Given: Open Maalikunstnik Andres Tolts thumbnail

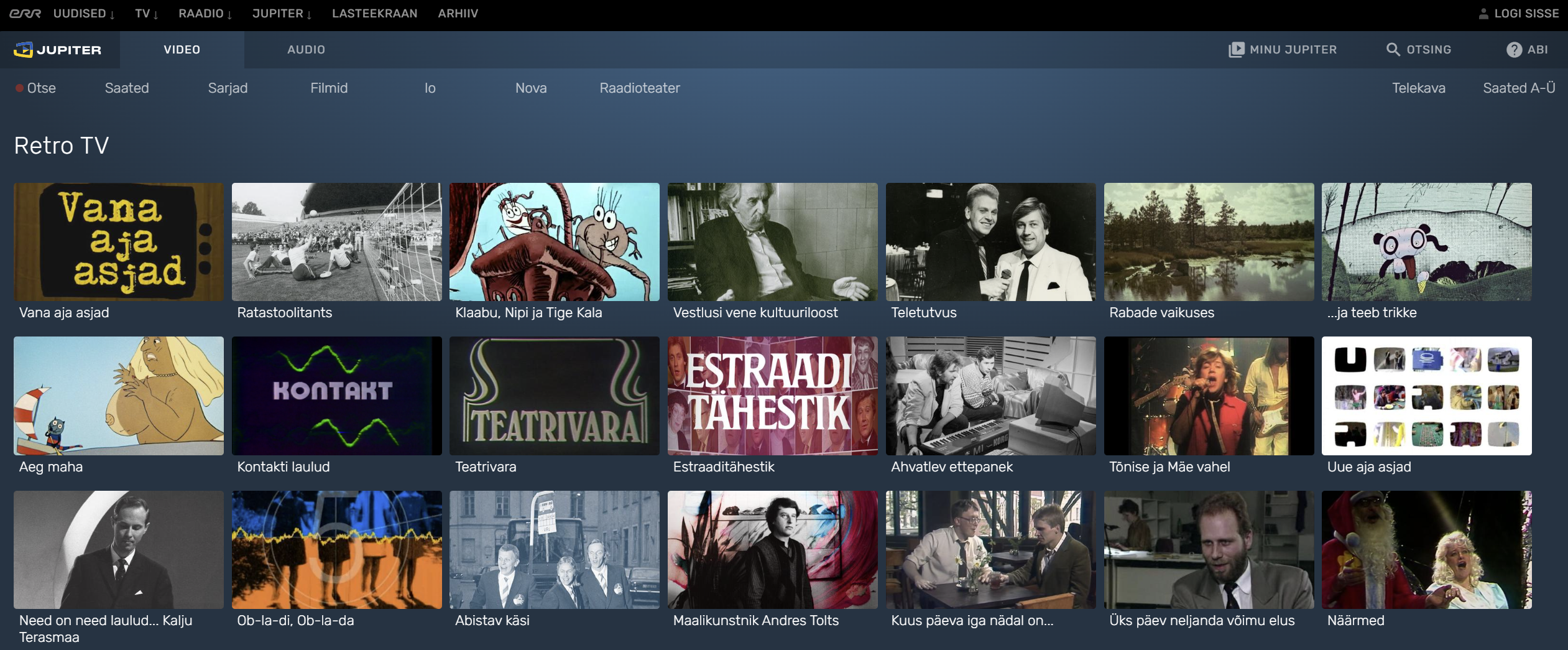Looking at the screenshot, I should pos(773,550).
